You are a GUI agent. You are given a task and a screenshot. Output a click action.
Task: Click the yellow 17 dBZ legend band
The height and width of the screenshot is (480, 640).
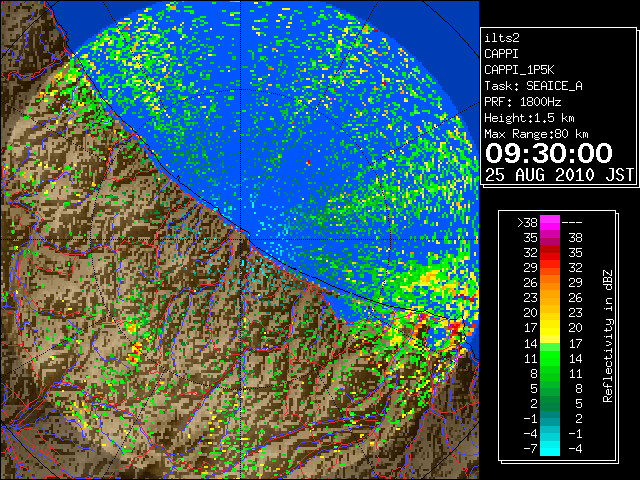(x=550, y=328)
